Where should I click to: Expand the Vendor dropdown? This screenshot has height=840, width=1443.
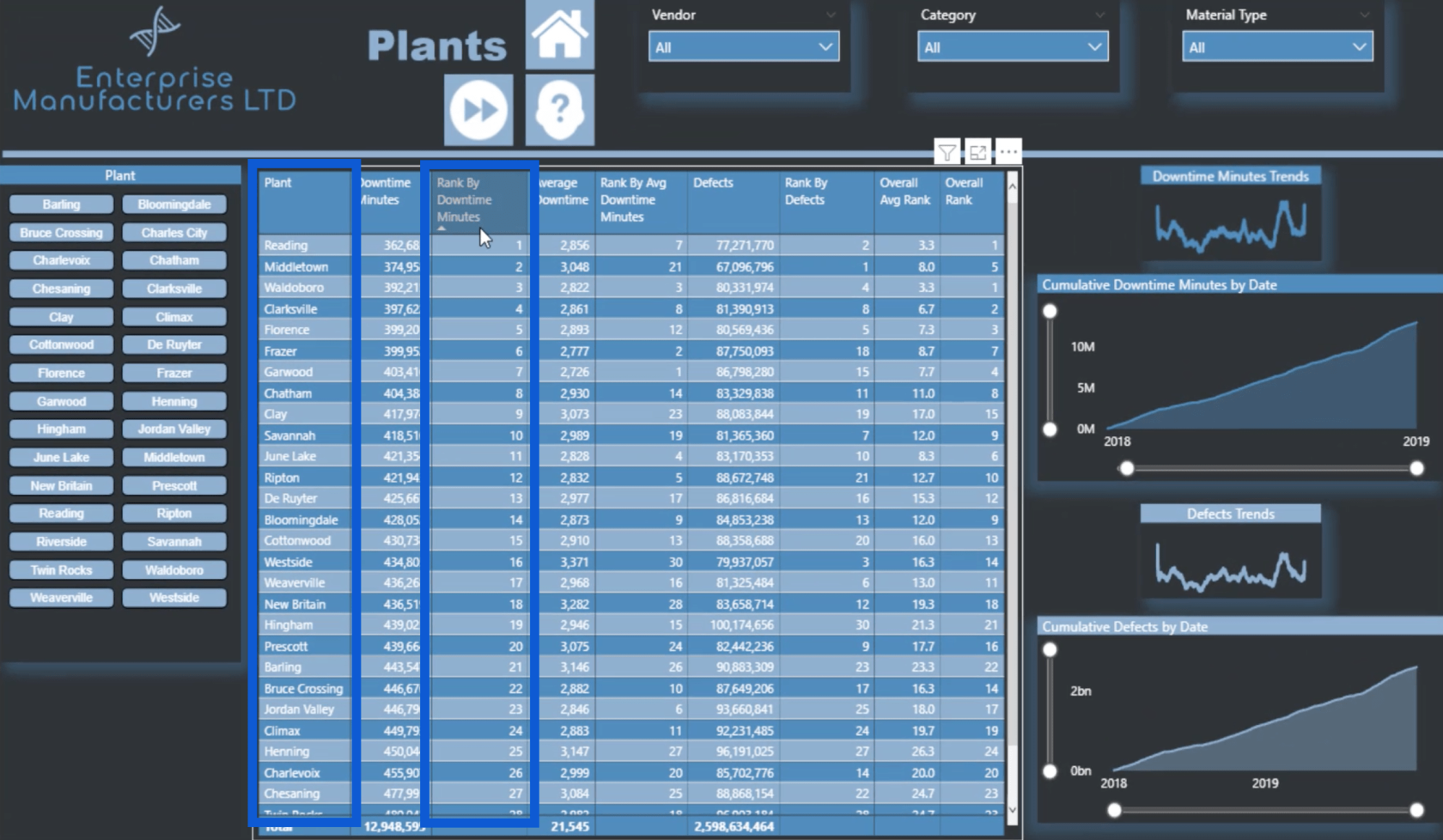744,47
